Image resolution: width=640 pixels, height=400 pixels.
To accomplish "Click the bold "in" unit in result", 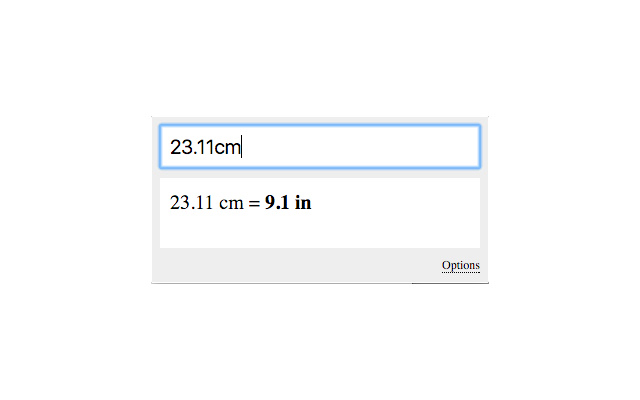I will (302, 203).
